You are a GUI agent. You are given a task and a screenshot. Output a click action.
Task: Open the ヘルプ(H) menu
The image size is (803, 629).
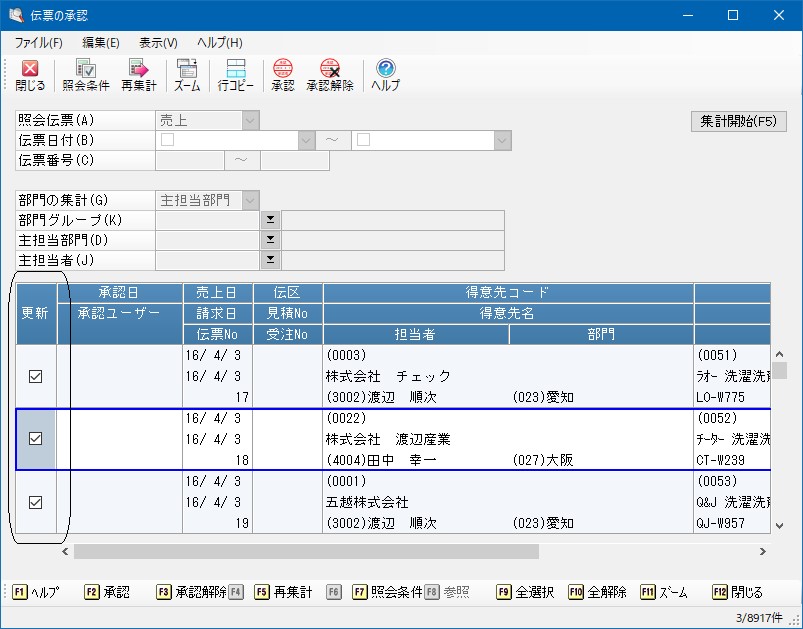[x=220, y=43]
